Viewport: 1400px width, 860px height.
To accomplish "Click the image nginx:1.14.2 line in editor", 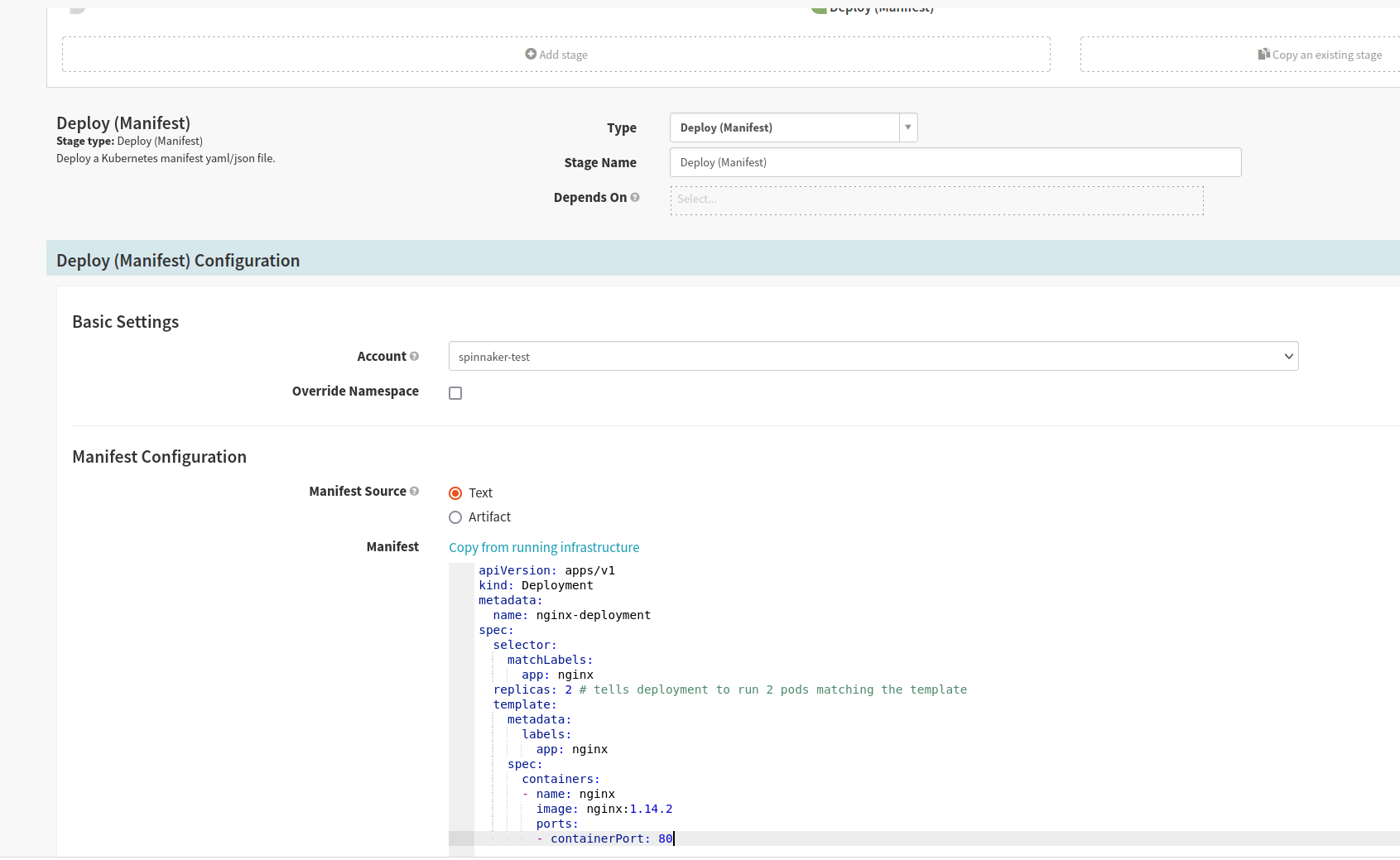I will click(604, 809).
